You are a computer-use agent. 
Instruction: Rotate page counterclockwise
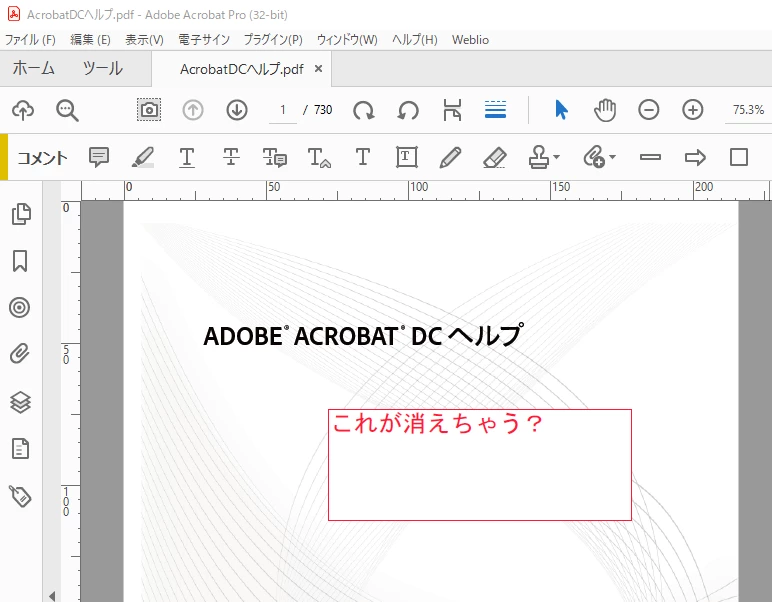click(408, 110)
